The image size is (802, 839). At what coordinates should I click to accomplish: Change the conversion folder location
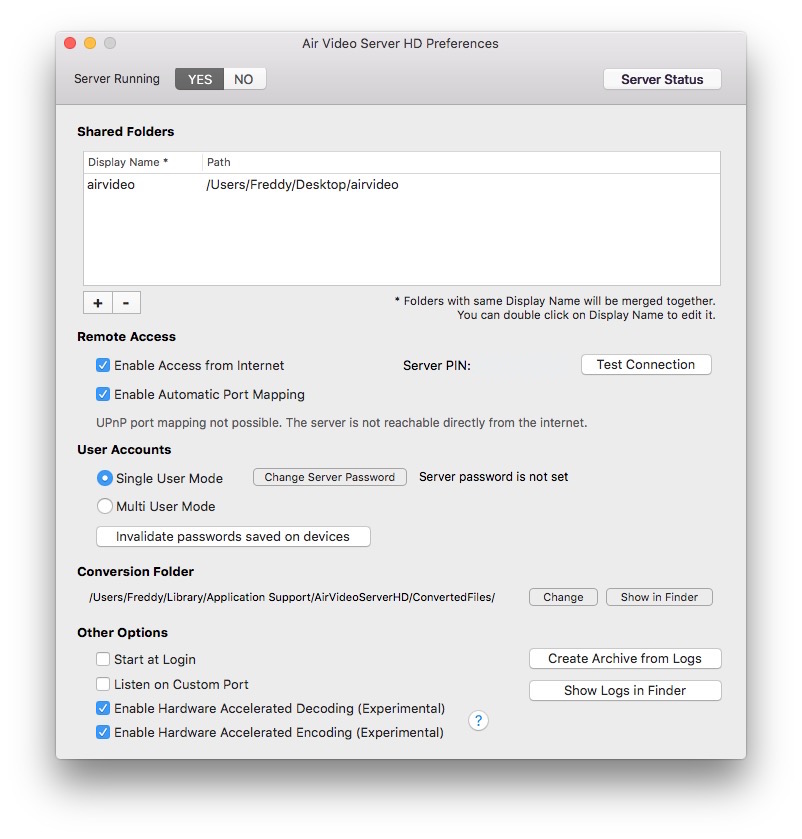click(563, 597)
